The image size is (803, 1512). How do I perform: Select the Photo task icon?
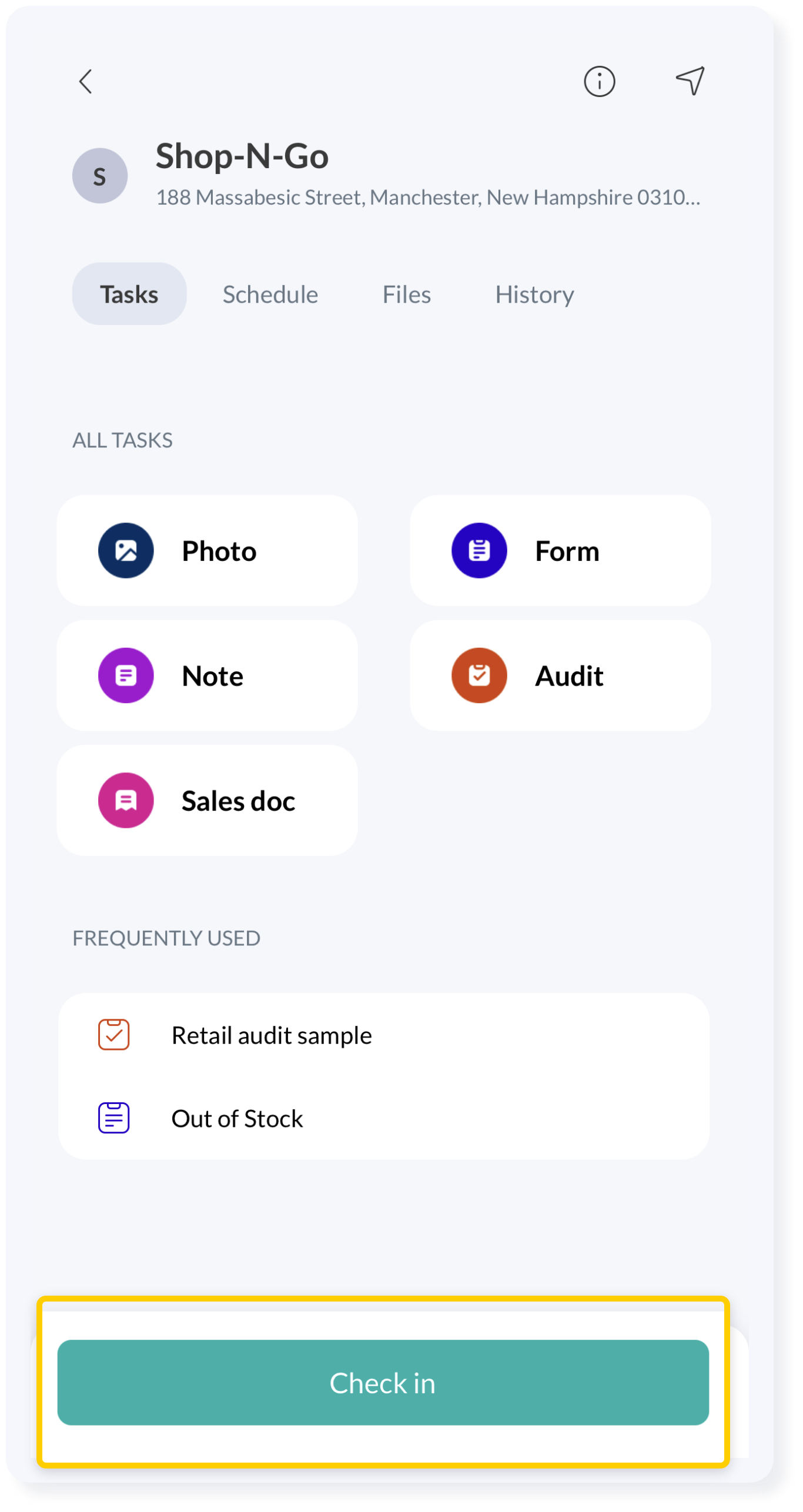[x=126, y=551]
